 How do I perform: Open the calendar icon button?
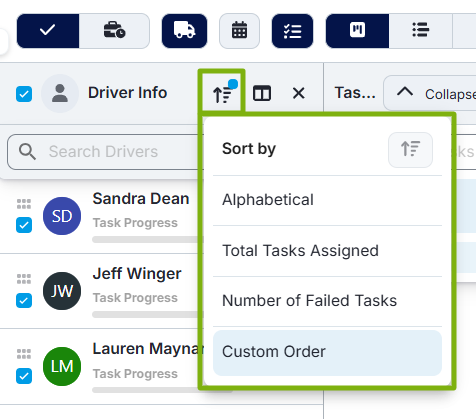click(x=239, y=31)
